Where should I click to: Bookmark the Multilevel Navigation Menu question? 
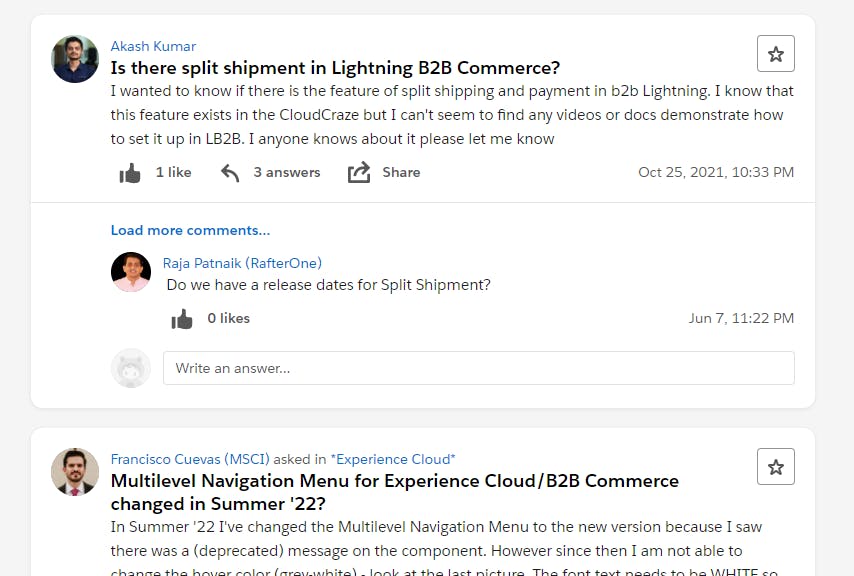[776, 467]
